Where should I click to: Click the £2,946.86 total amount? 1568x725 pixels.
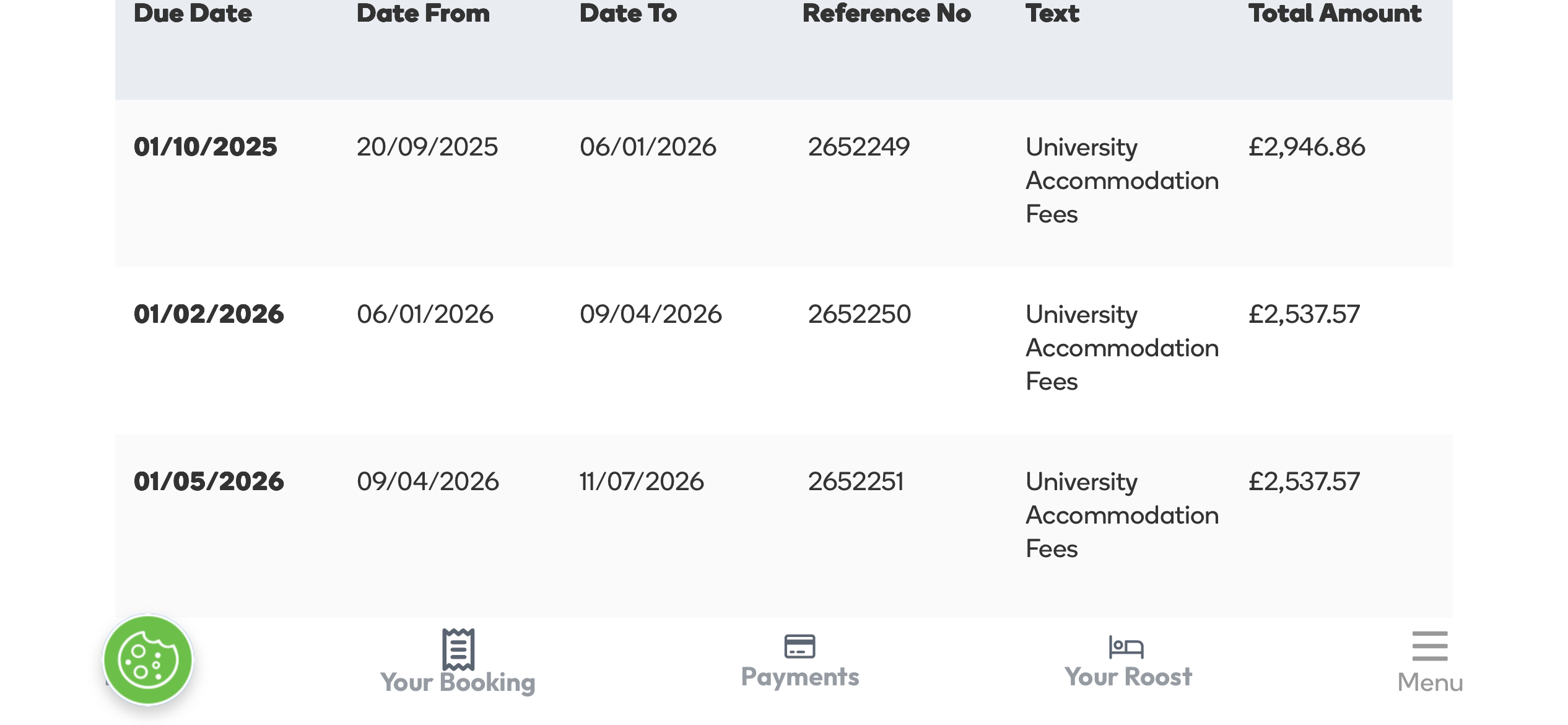coord(1307,147)
